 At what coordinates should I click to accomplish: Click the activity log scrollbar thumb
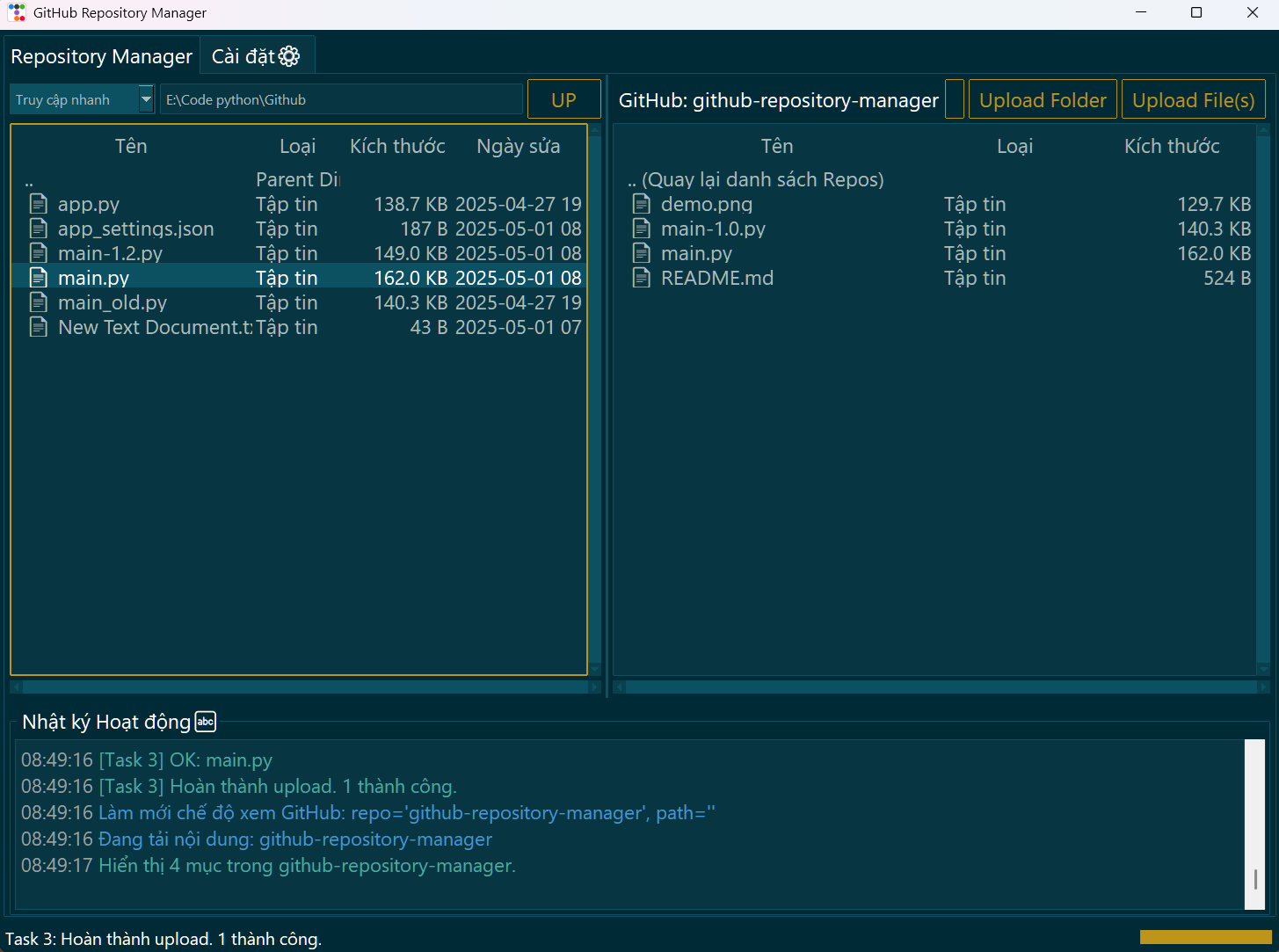tap(1255, 878)
